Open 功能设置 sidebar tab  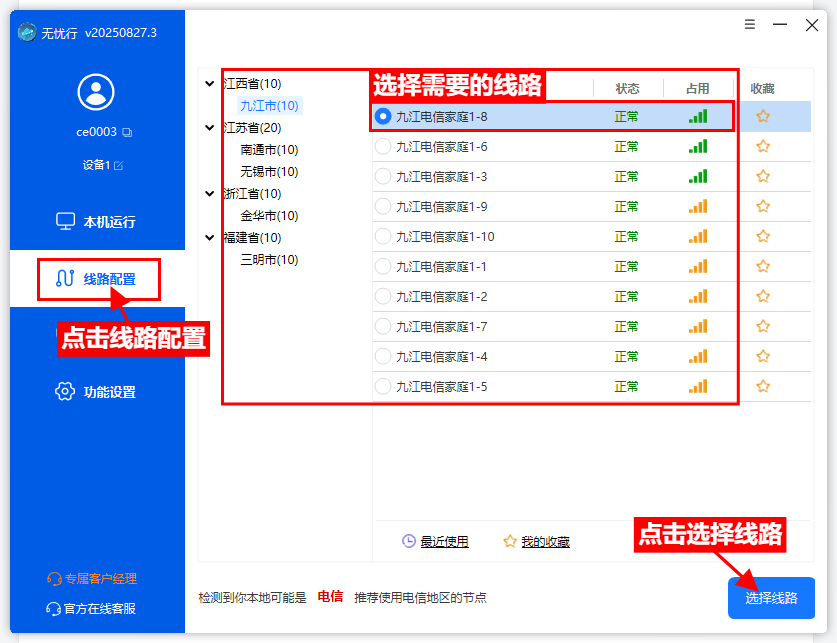[x=96, y=392]
